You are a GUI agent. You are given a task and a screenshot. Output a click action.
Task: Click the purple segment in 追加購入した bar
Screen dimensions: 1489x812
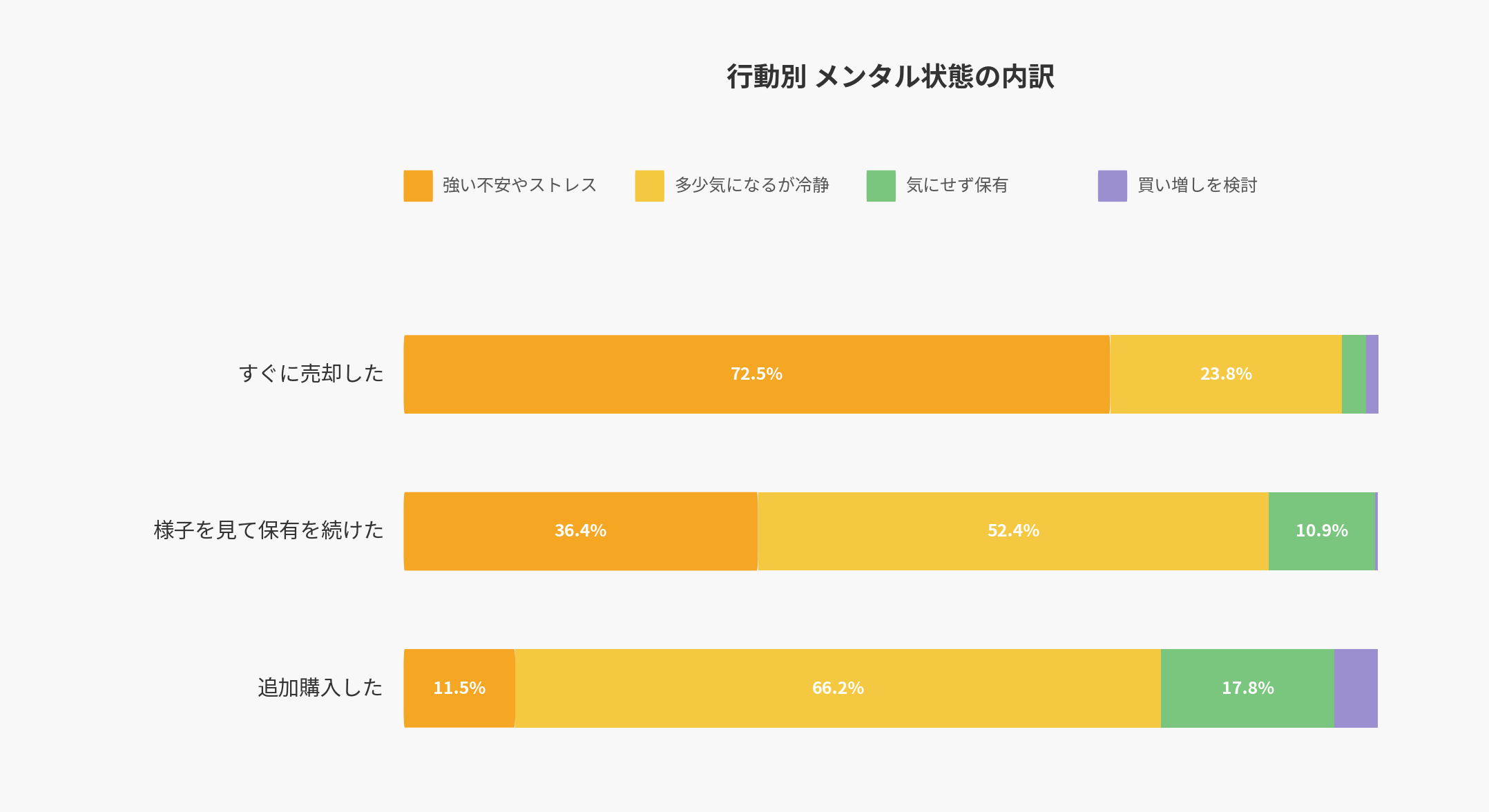[1355, 688]
